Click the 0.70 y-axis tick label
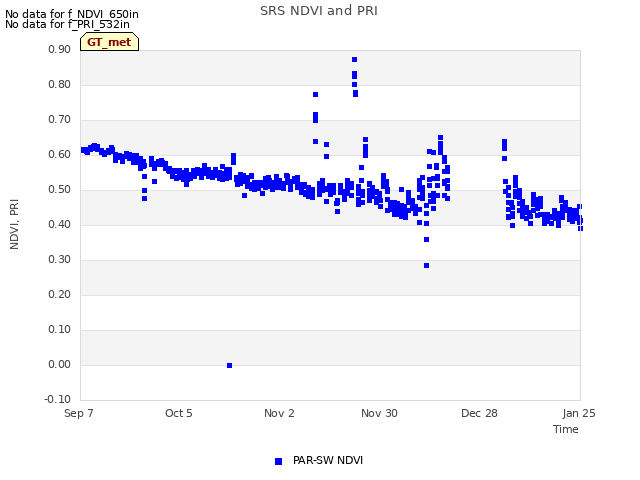Viewport: 640px width, 480px height. tap(60, 120)
